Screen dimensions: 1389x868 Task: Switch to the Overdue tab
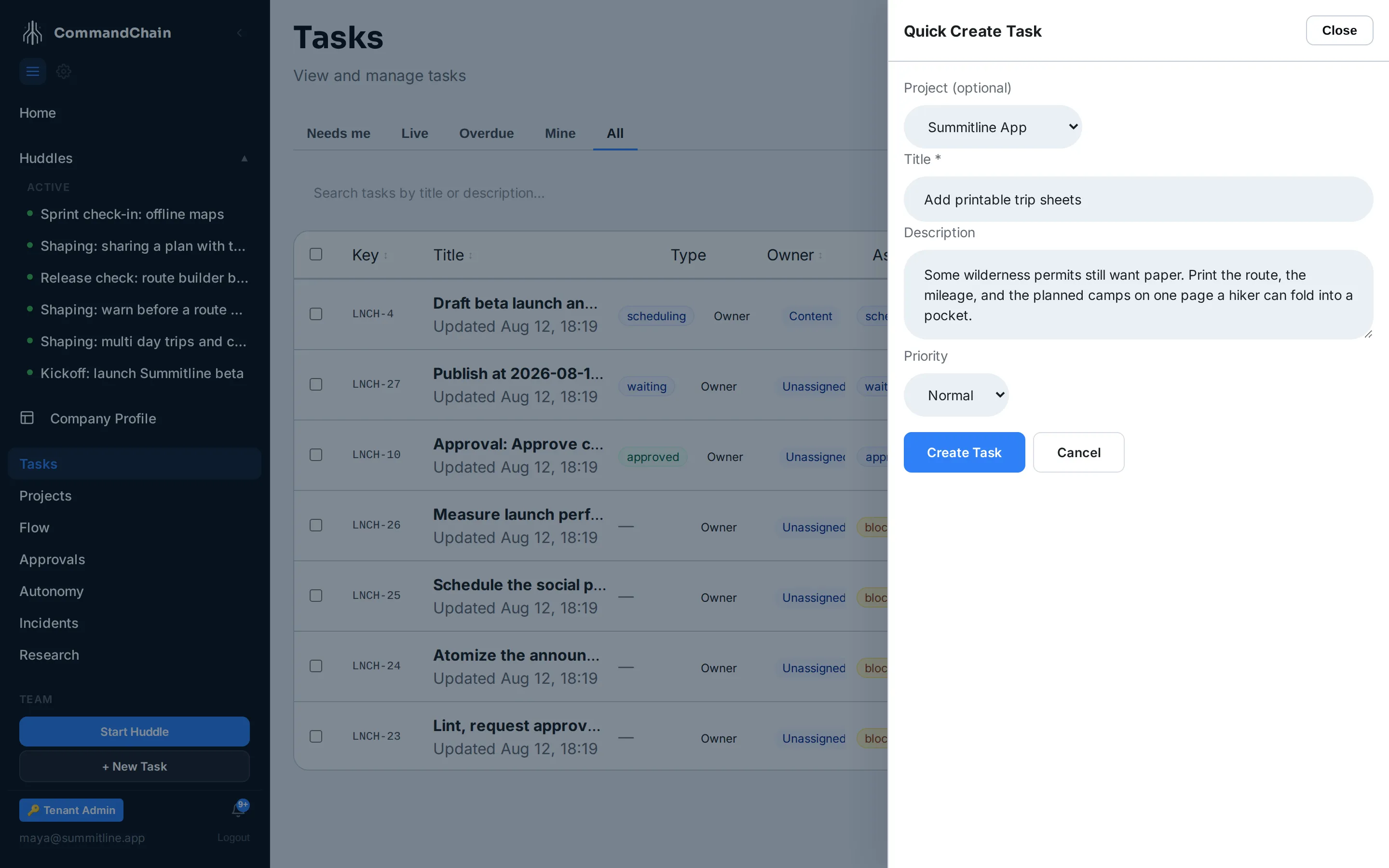tap(486, 133)
